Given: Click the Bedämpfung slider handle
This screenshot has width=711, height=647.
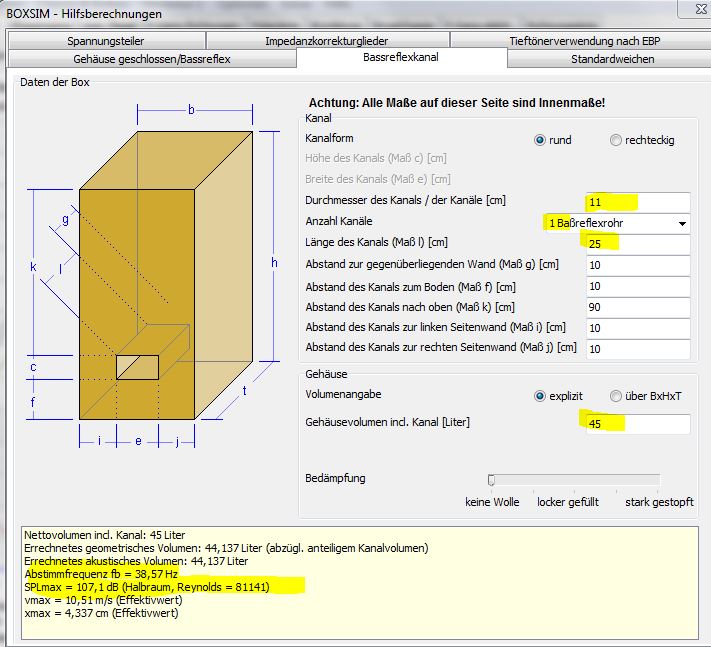Looking at the screenshot, I should 491,479.
